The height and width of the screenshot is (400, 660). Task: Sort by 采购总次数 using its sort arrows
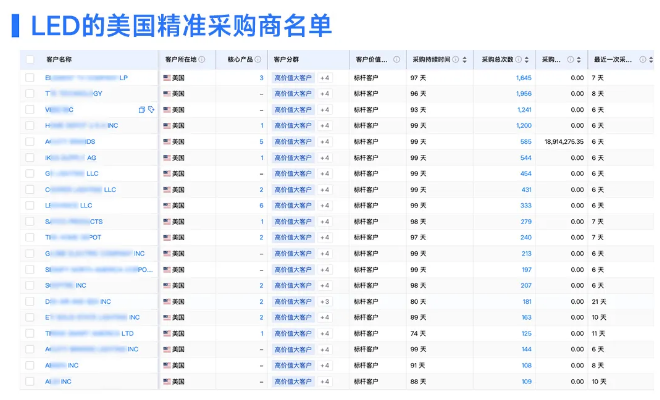(526, 59)
